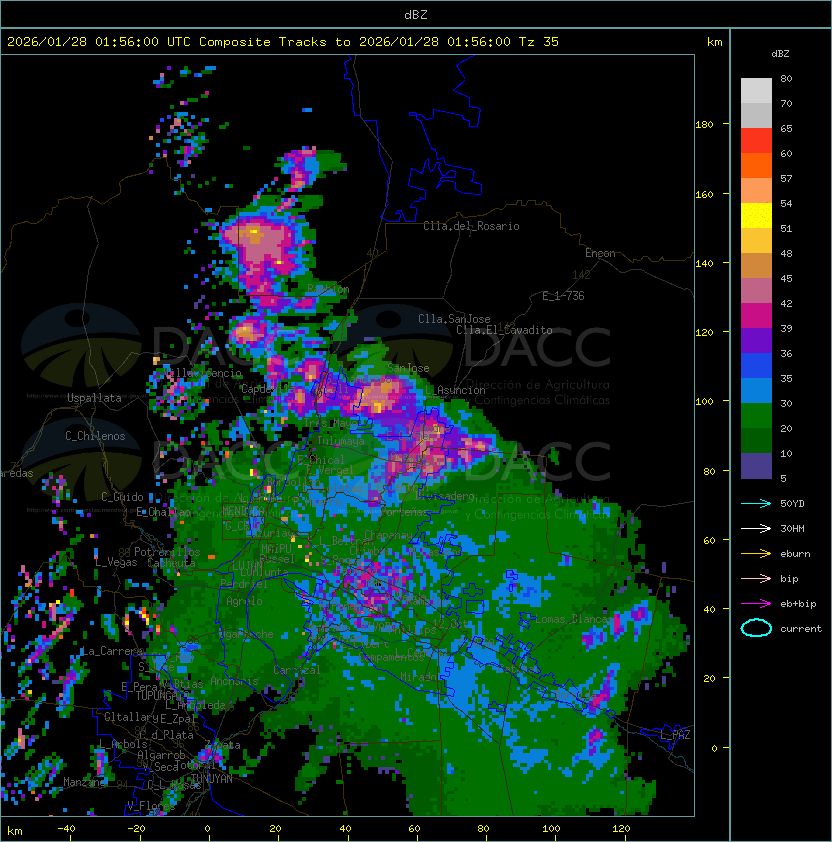Click the 'Carrizal' map label
This screenshot has width=832, height=842.
click(296, 670)
